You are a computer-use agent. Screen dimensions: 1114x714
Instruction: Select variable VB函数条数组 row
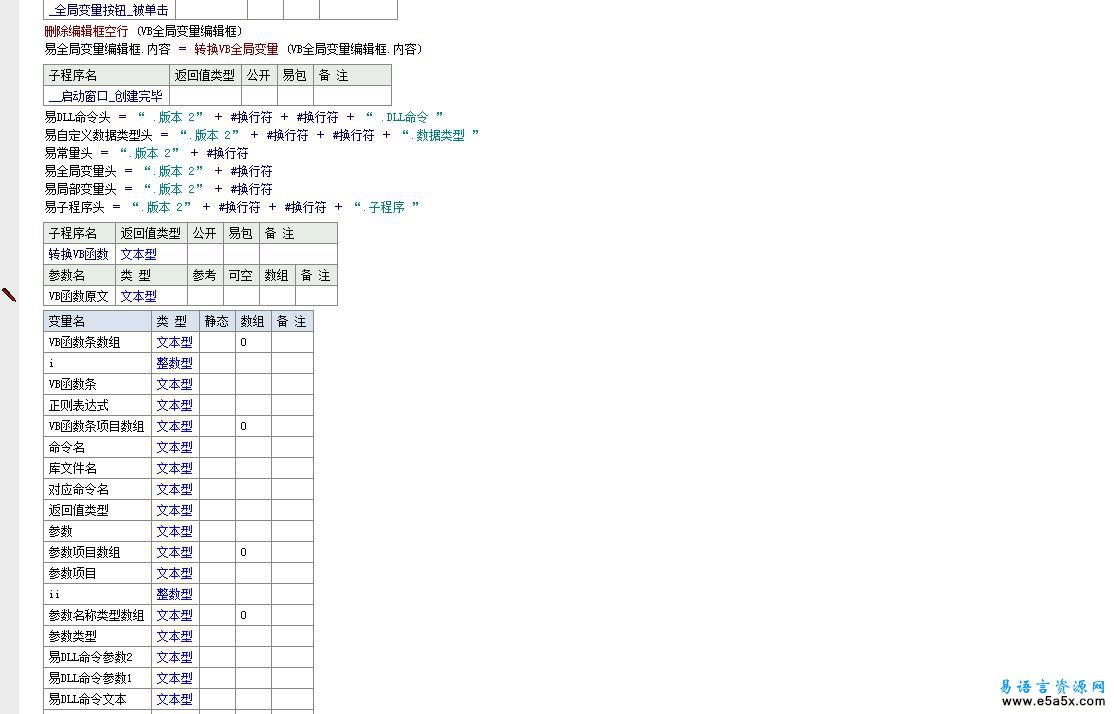pos(178,342)
